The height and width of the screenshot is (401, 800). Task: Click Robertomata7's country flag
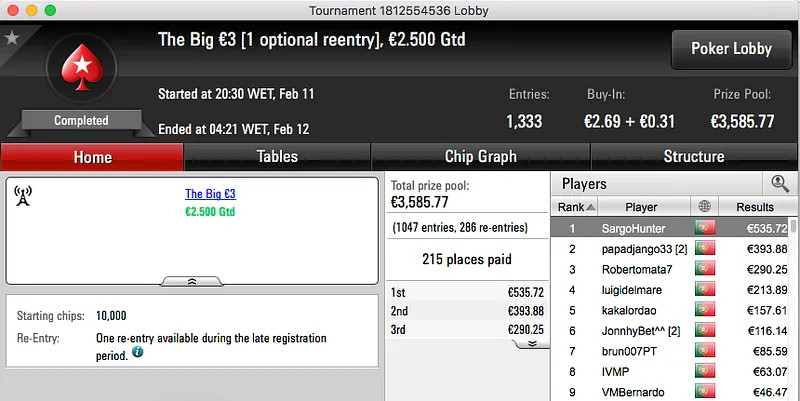point(705,269)
